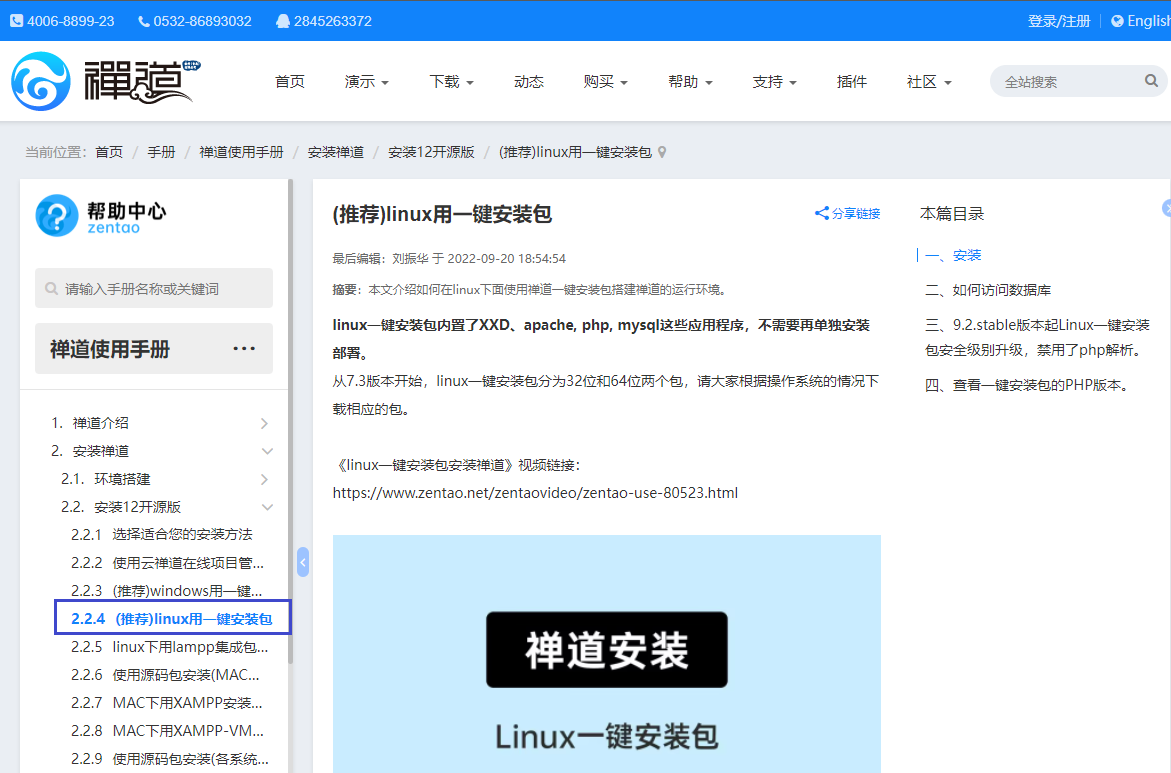Image resolution: width=1171 pixels, height=773 pixels.
Task: Click the share link icon beside 分享链接
Action: coord(821,213)
